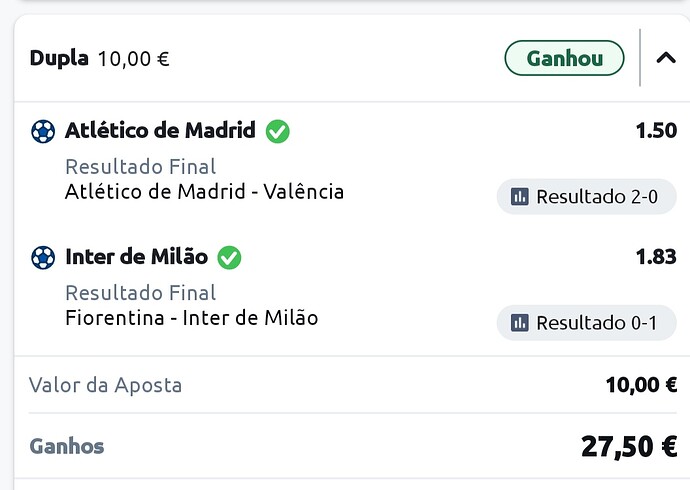
Task: Click the stats chart icon in Resultado 2-0
Action: (x=520, y=197)
